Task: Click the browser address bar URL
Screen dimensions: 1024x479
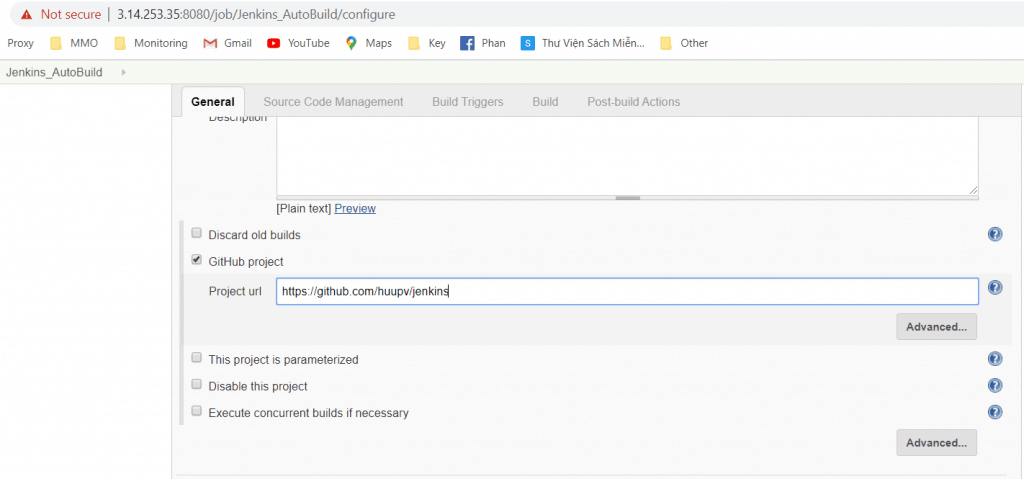Action: pyautogui.click(x=256, y=14)
